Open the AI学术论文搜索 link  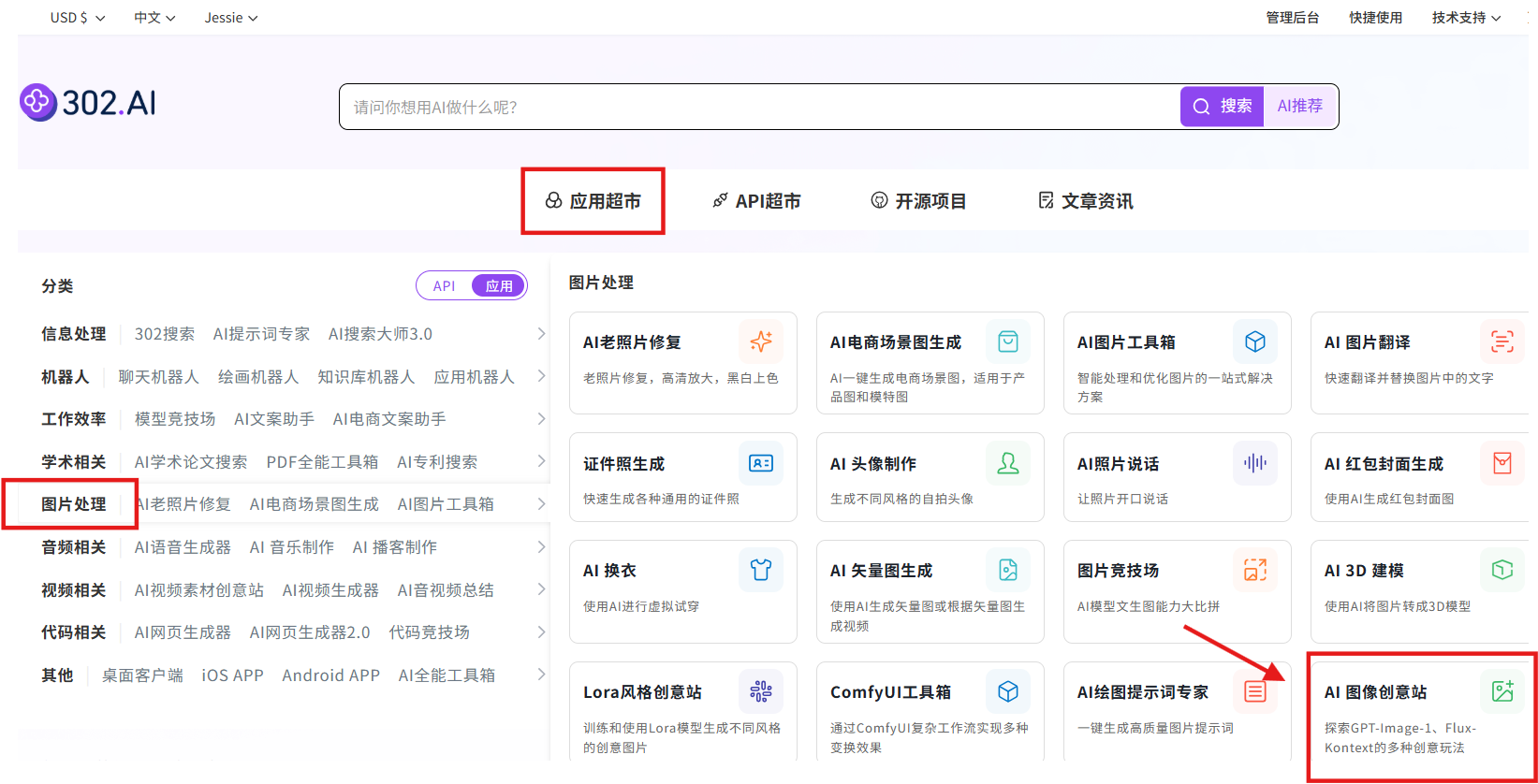tap(191, 462)
